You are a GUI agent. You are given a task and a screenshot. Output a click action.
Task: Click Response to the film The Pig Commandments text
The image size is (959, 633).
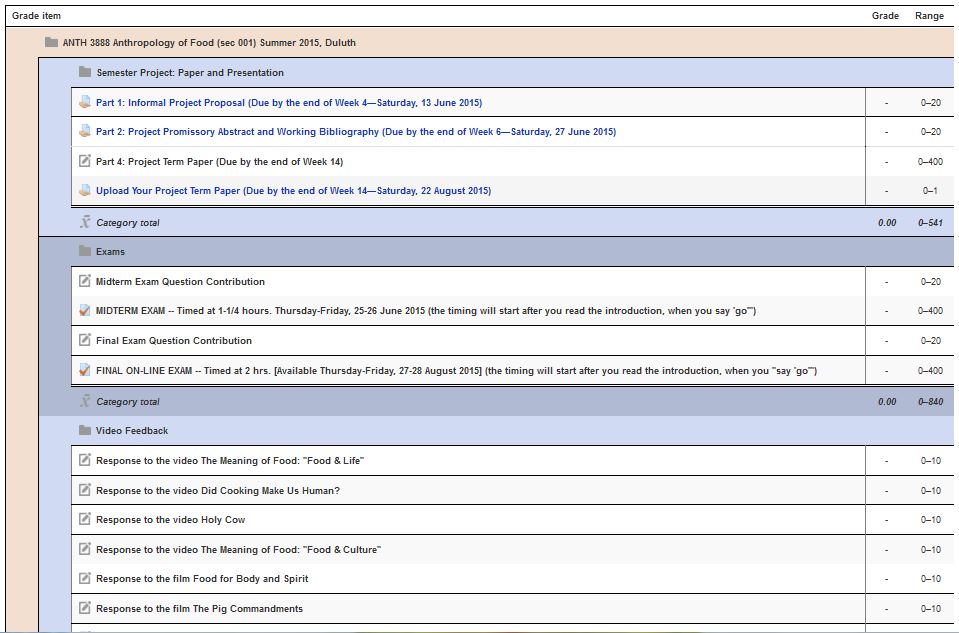[199, 609]
